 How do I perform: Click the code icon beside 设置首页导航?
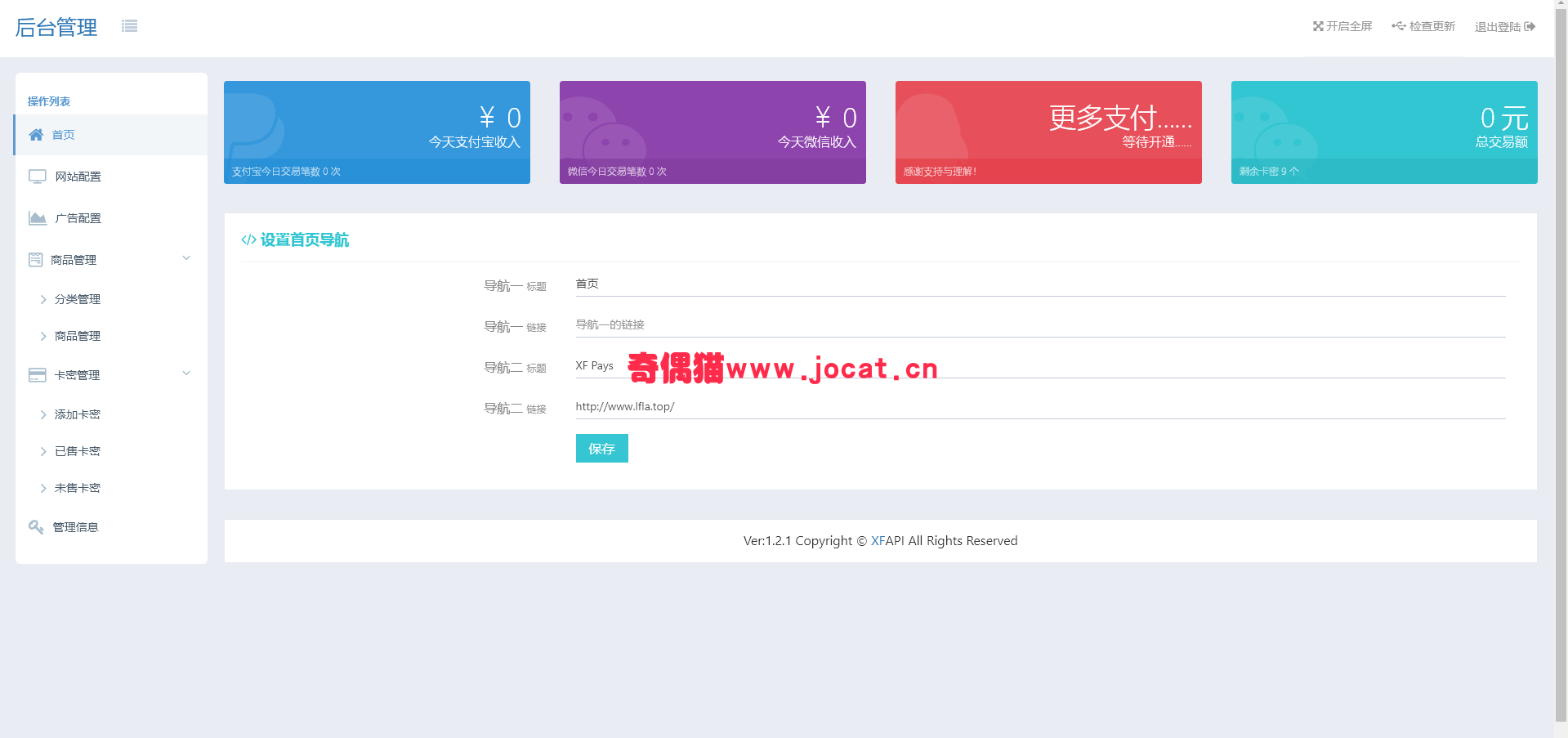pos(248,239)
